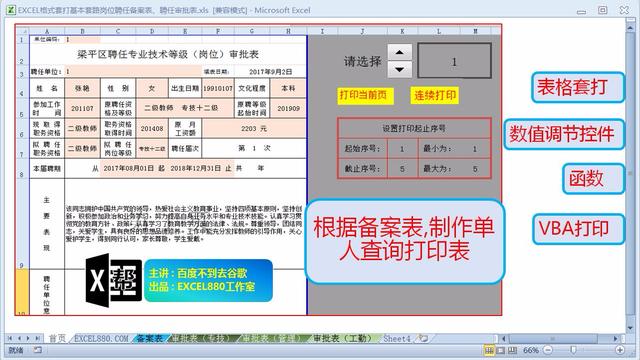Image resolution: width=640 pixels, height=360 pixels.
Task: Zoom out with the minus button
Action: pos(548,350)
